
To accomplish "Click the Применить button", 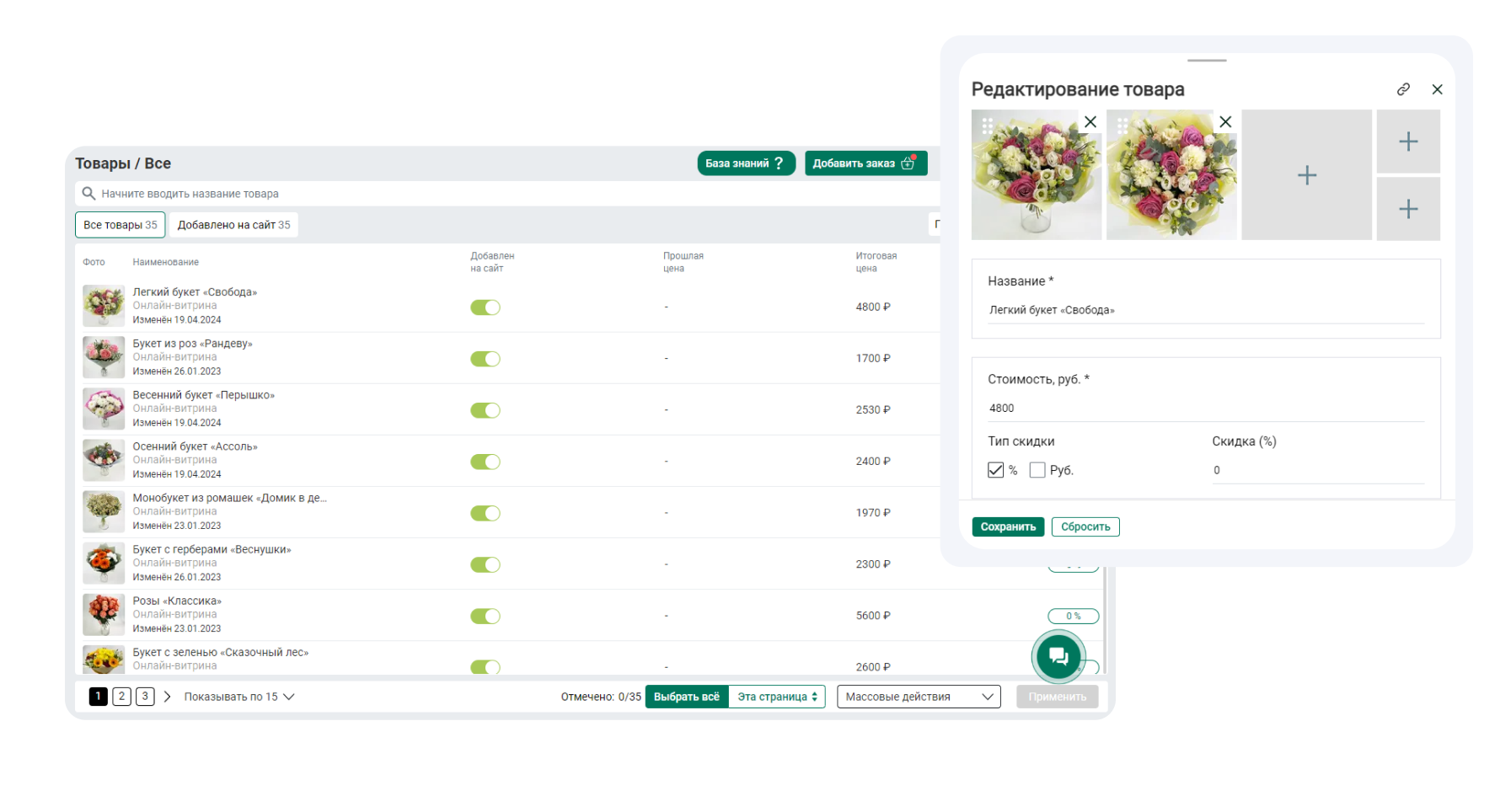I will click(1057, 697).
